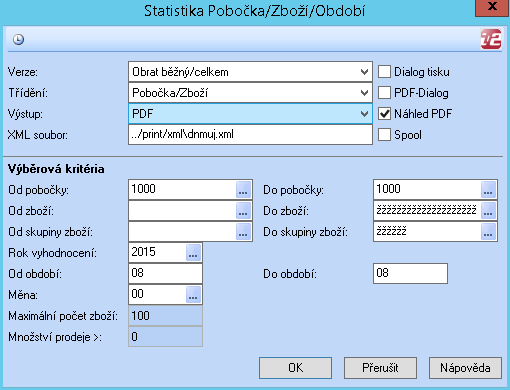Click the window title Statistika Pobočka/Zboží/Období
Screen dimensions: 510x390
255,11
